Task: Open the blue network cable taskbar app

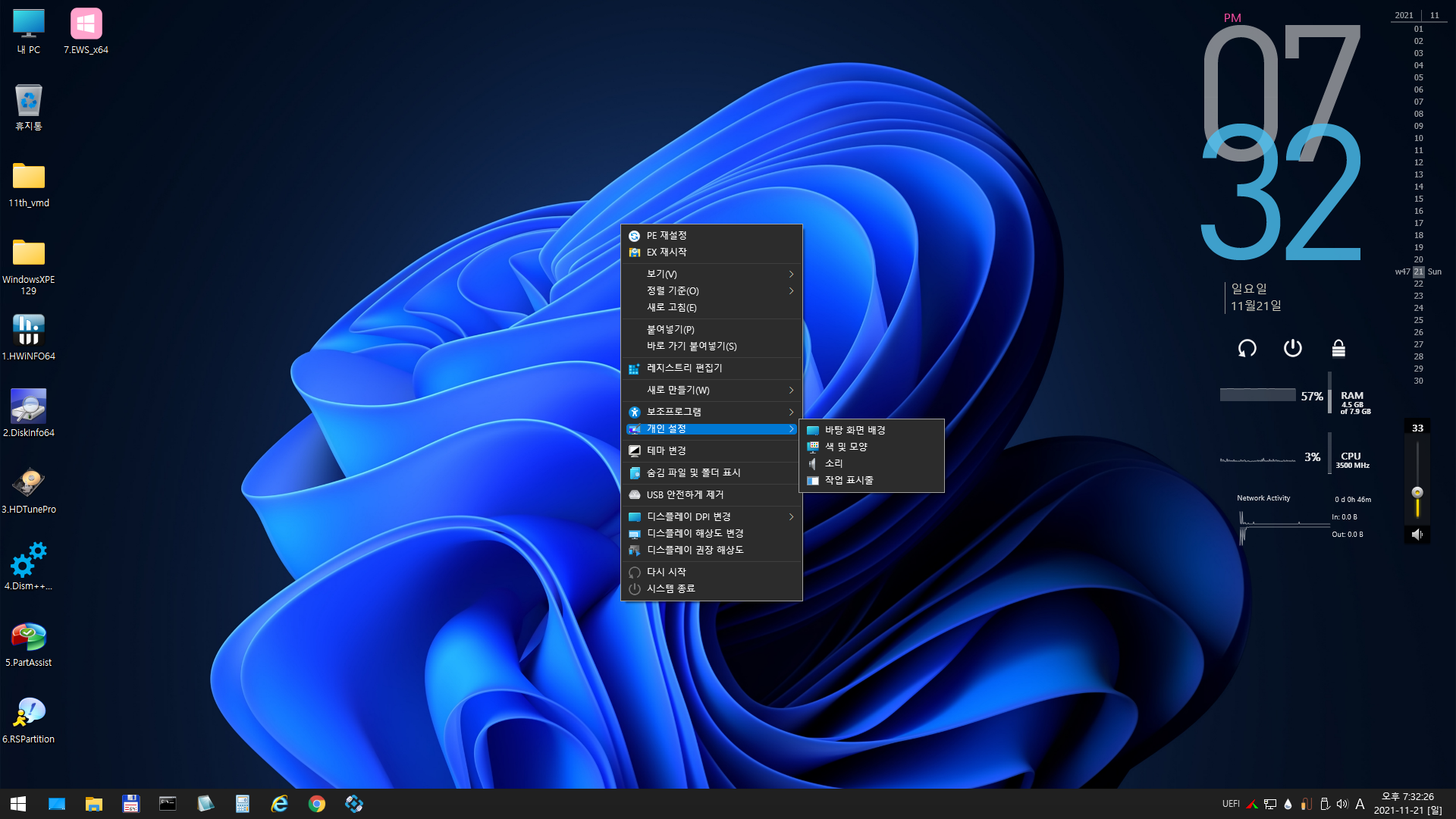Action: tap(353, 804)
